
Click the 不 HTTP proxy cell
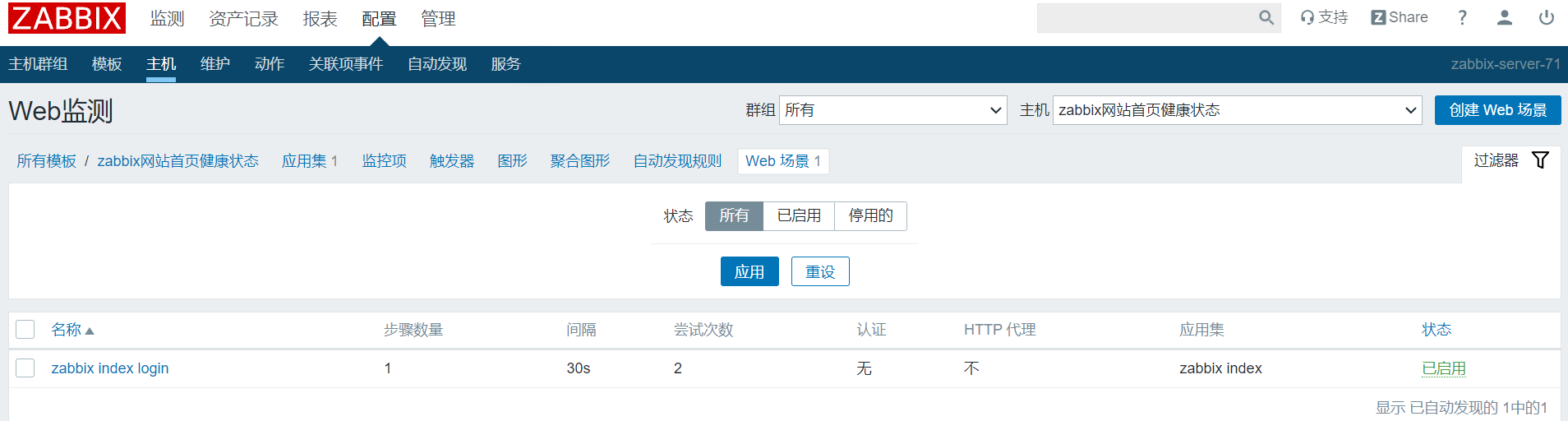[971, 368]
